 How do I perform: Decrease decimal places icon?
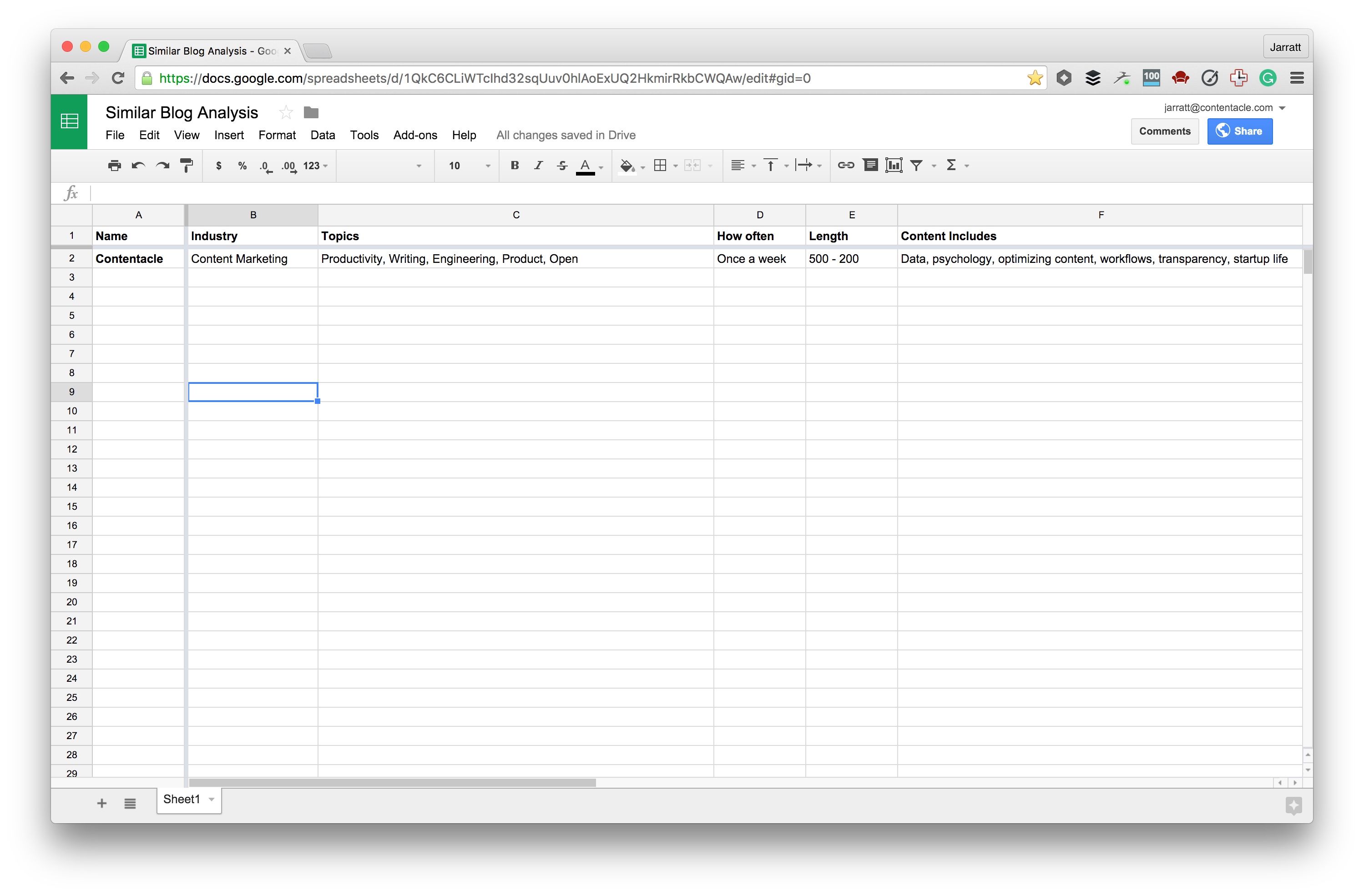tap(266, 166)
